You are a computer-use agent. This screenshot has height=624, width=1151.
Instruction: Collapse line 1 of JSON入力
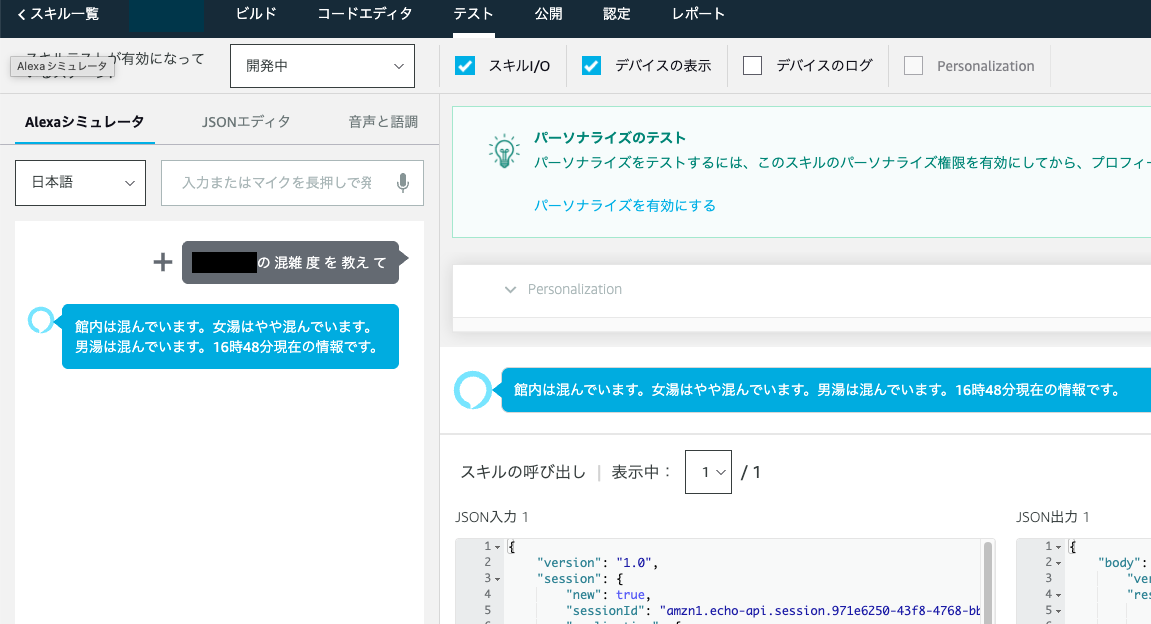(497, 547)
